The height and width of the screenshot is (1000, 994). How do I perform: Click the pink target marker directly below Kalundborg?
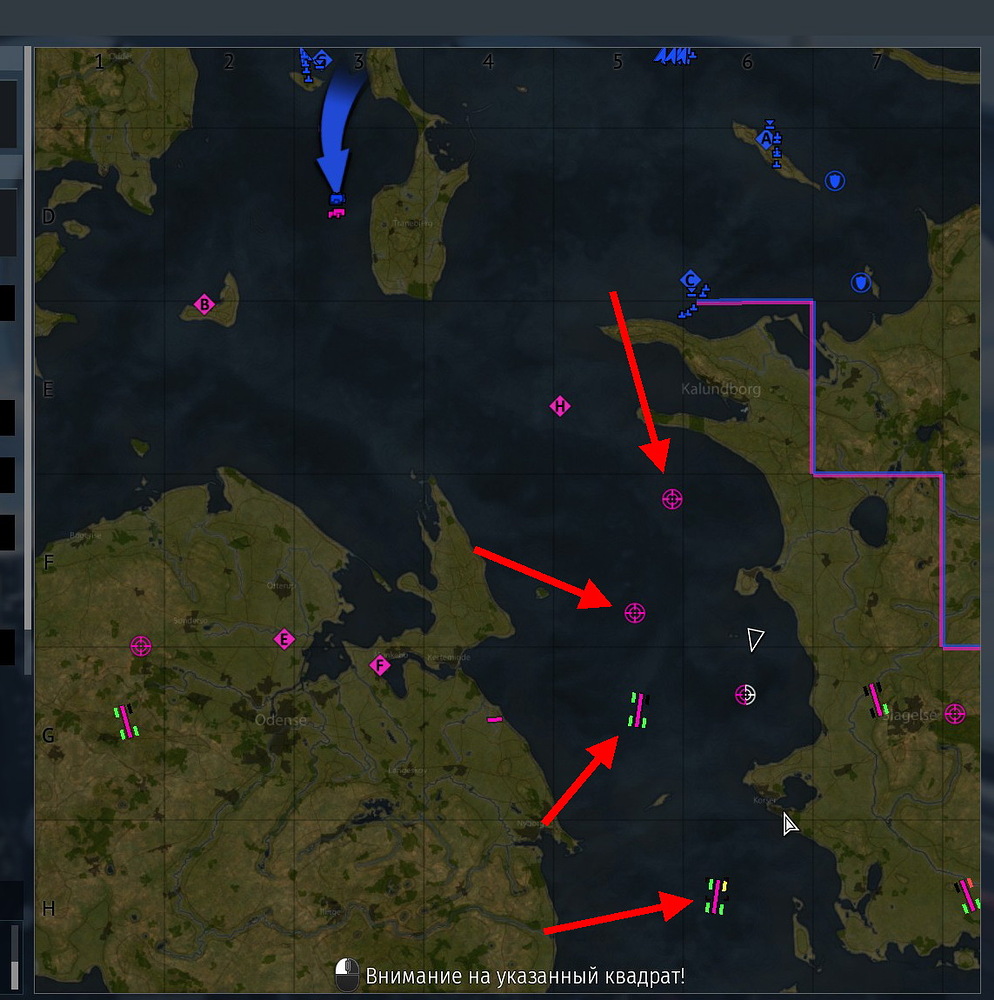pos(672,499)
